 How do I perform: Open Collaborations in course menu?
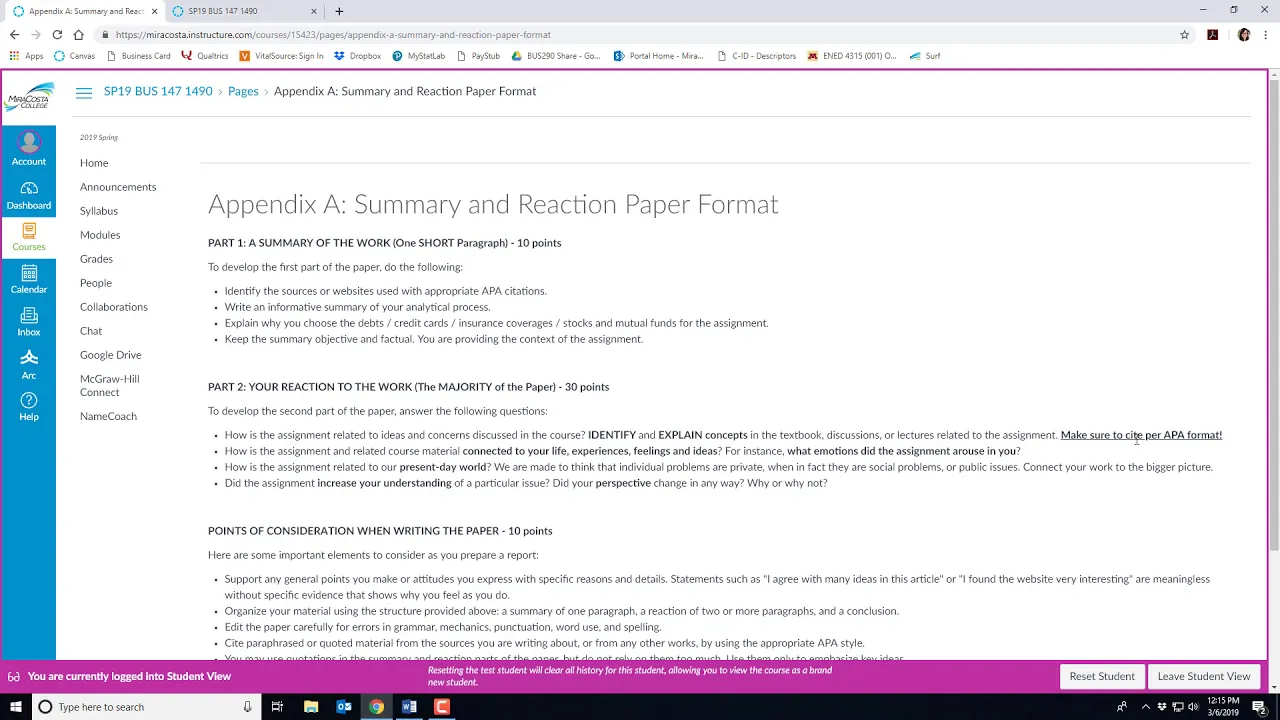point(114,307)
